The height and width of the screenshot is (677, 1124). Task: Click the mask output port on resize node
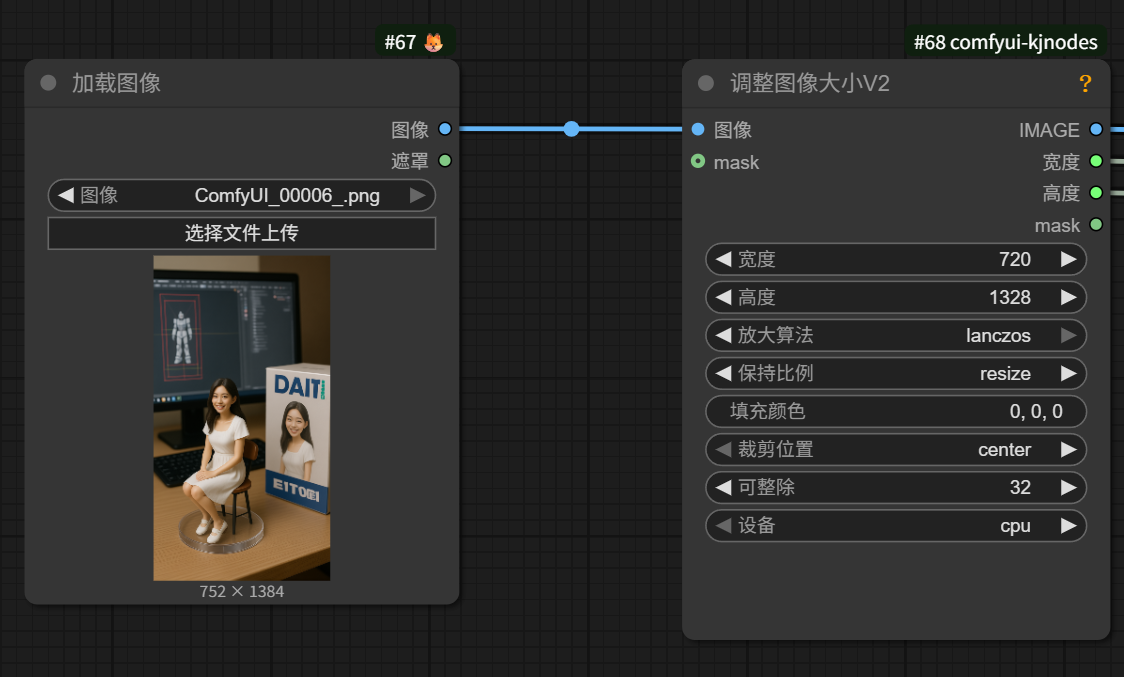pyautogui.click(x=1097, y=225)
